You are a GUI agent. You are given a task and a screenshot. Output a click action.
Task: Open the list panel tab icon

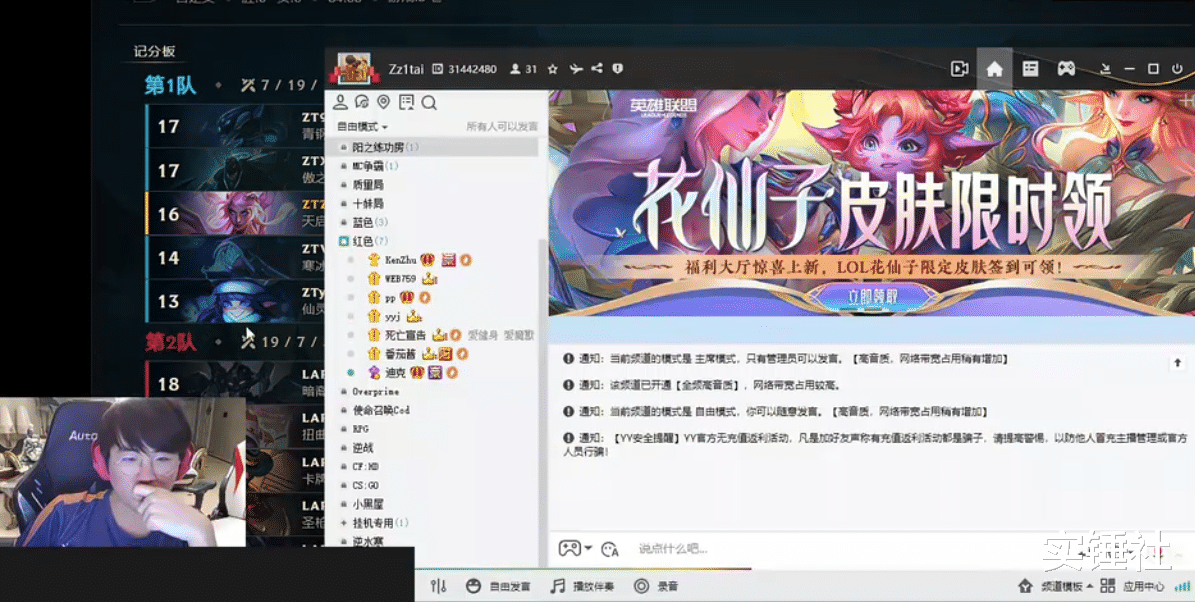coord(1030,69)
